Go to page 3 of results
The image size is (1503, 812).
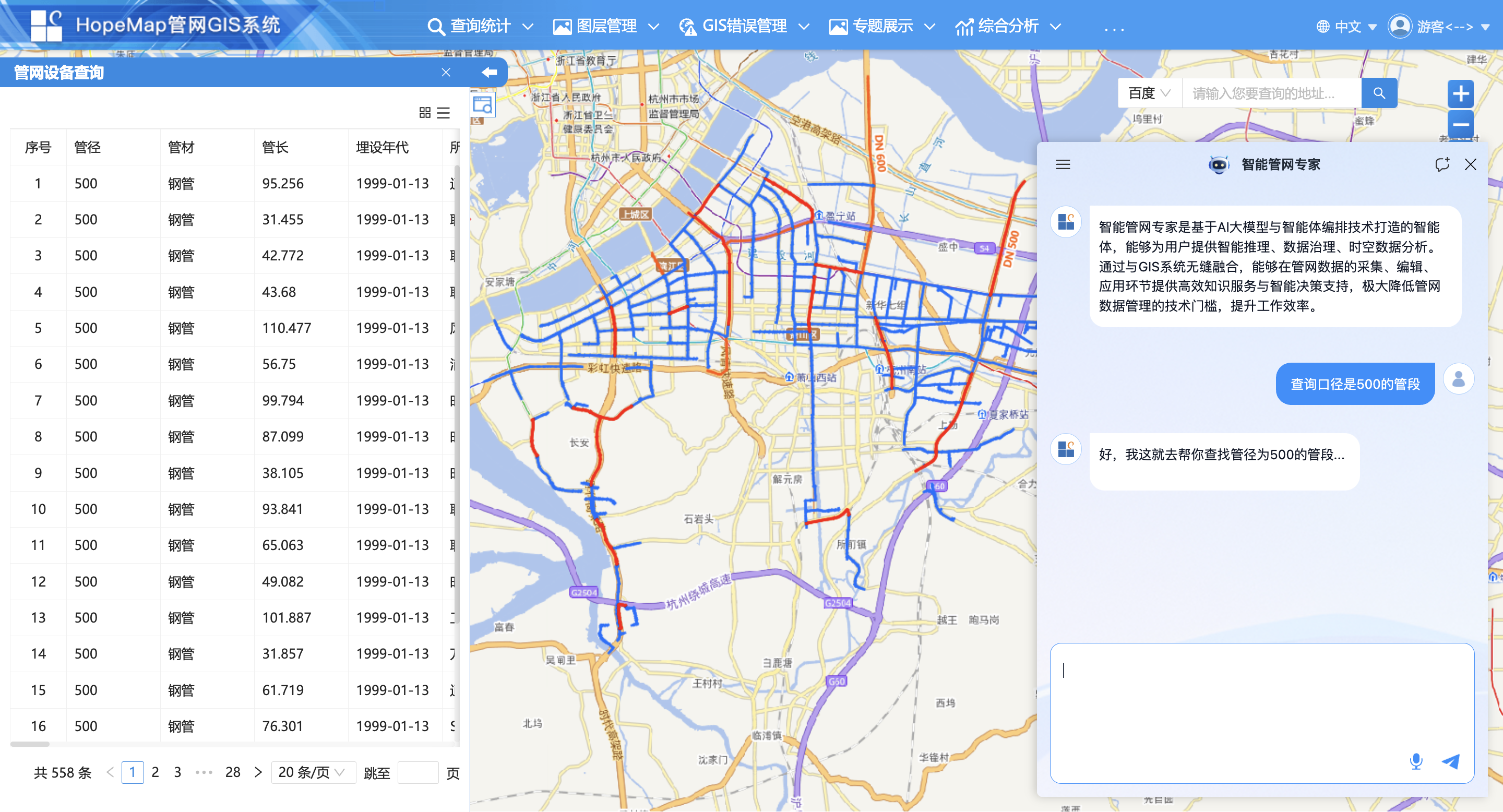click(x=177, y=772)
